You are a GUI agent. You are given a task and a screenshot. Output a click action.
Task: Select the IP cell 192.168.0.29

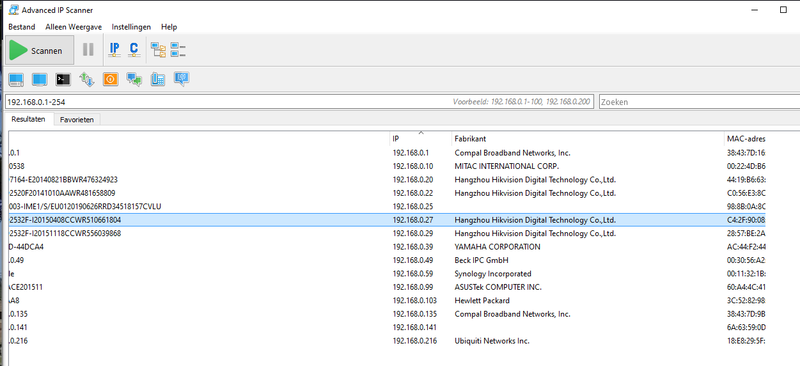tap(413, 233)
